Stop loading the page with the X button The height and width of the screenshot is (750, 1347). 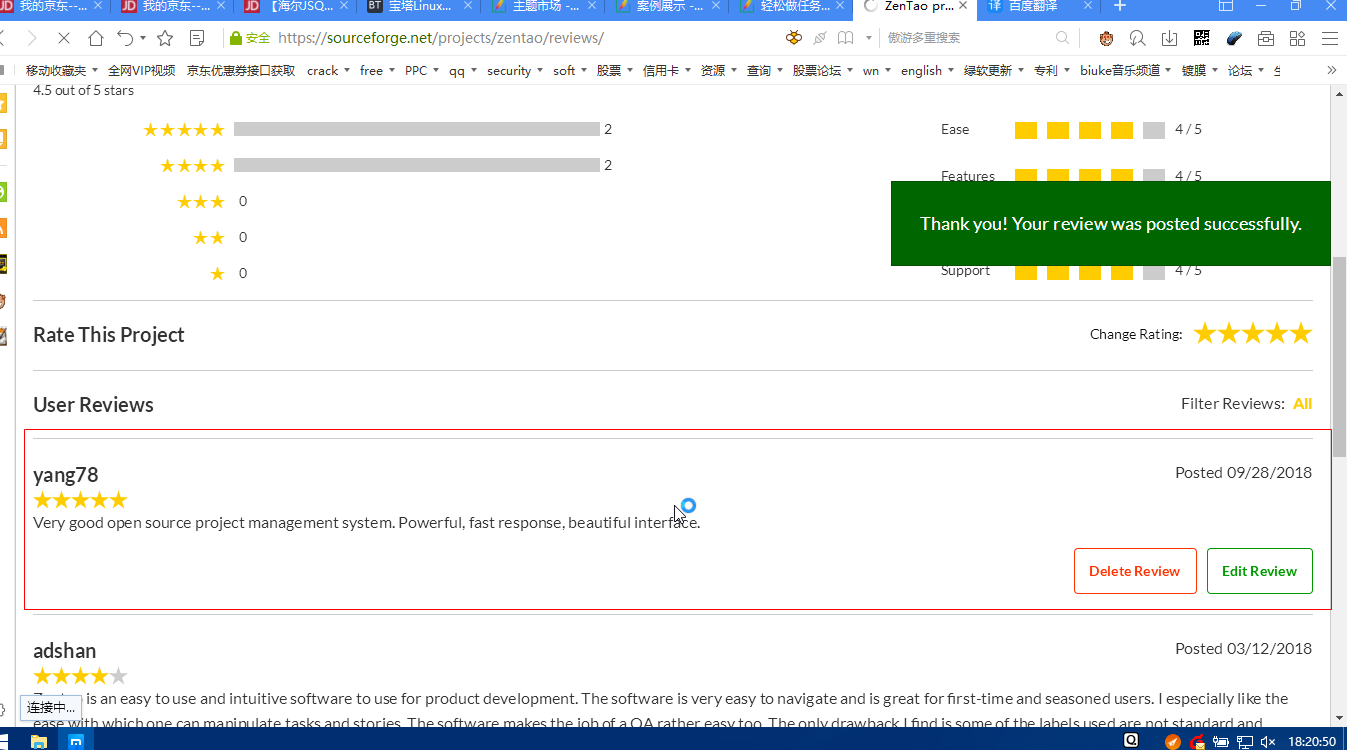[62, 38]
